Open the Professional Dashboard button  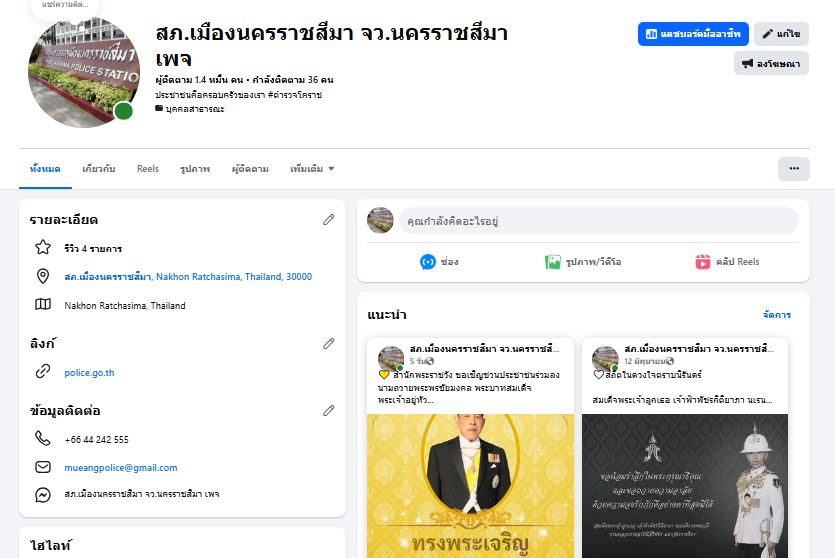click(x=693, y=34)
